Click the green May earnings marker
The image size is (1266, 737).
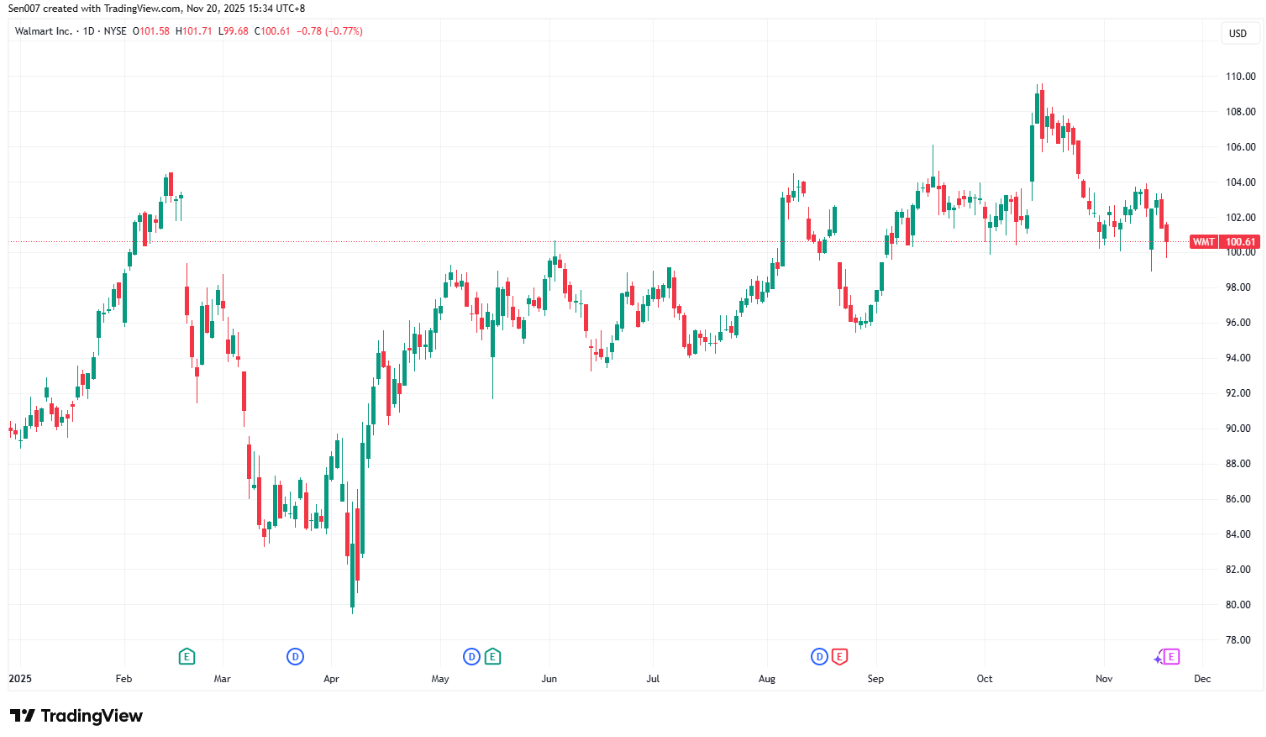pos(492,657)
